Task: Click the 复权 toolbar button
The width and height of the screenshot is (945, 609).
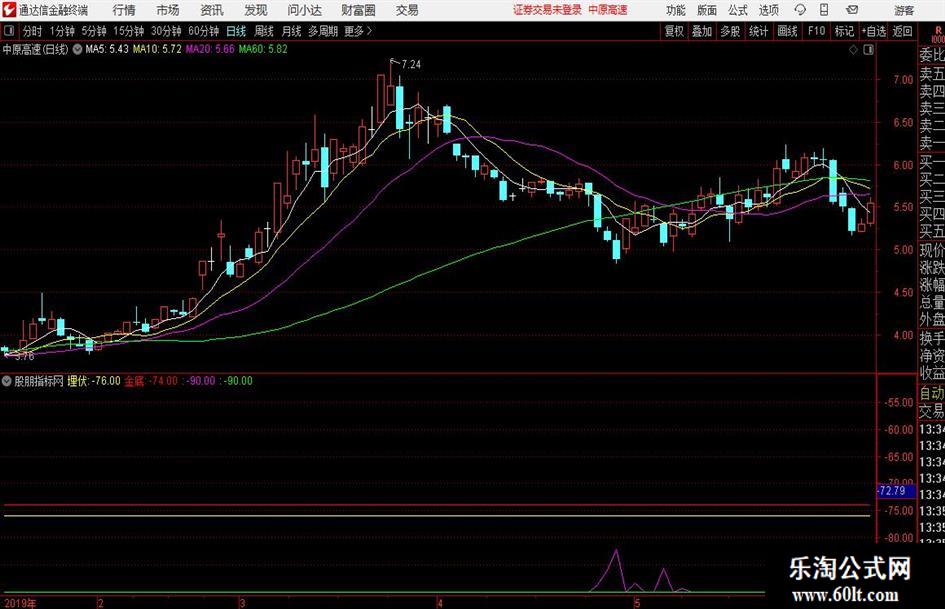Action: click(674, 31)
